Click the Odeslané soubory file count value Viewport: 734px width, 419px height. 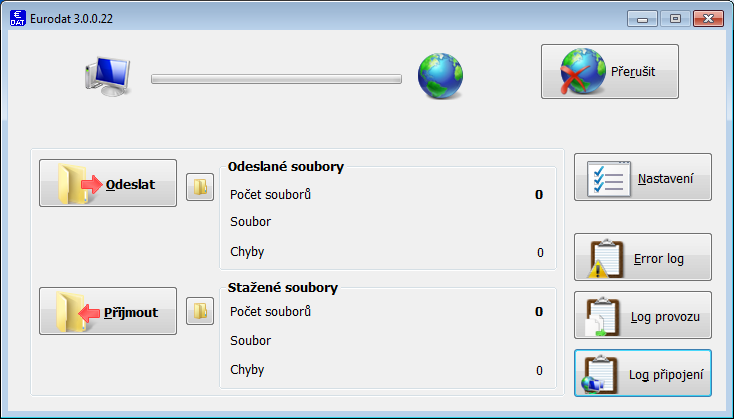coord(539,195)
